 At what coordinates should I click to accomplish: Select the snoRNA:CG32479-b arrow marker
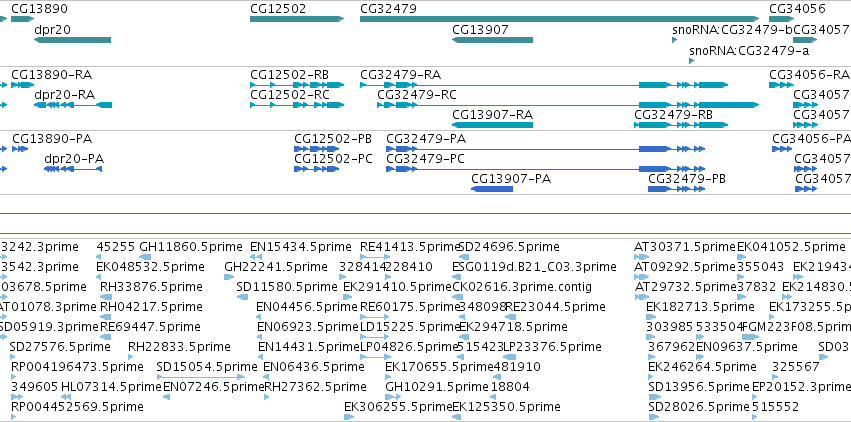675,40
